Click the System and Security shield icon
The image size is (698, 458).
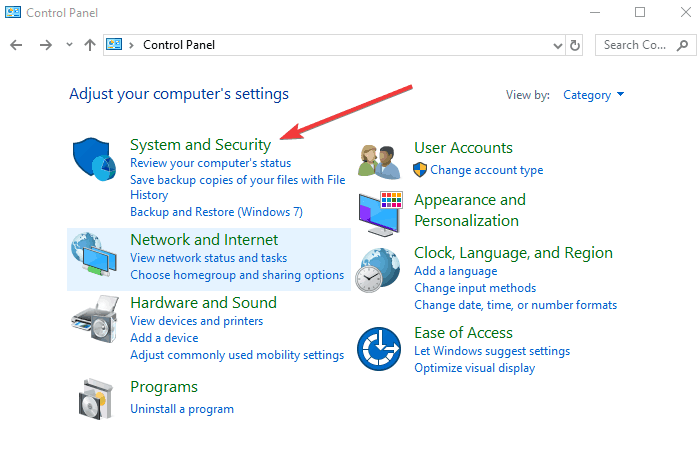point(94,159)
